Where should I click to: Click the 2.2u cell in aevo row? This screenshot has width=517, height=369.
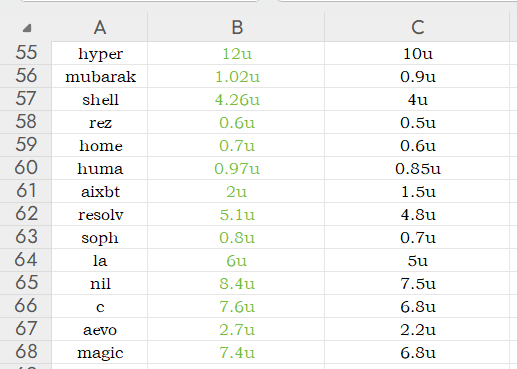[417, 329]
